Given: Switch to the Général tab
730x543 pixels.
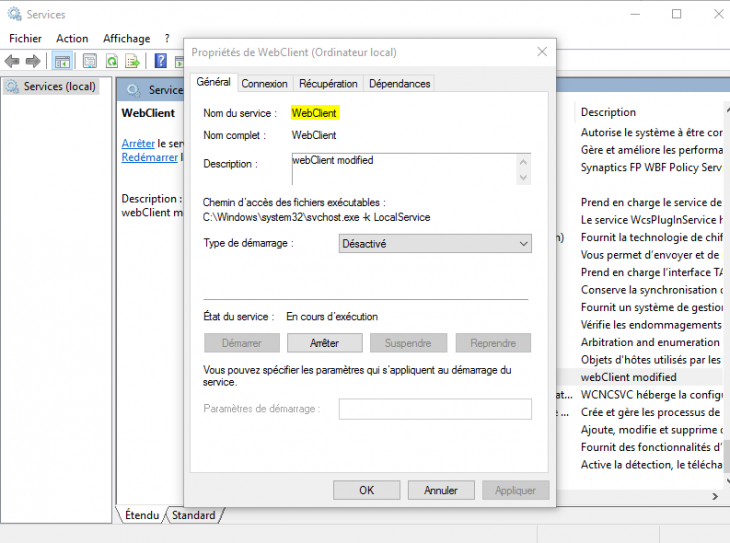Looking at the screenshot, I should 214,82.
